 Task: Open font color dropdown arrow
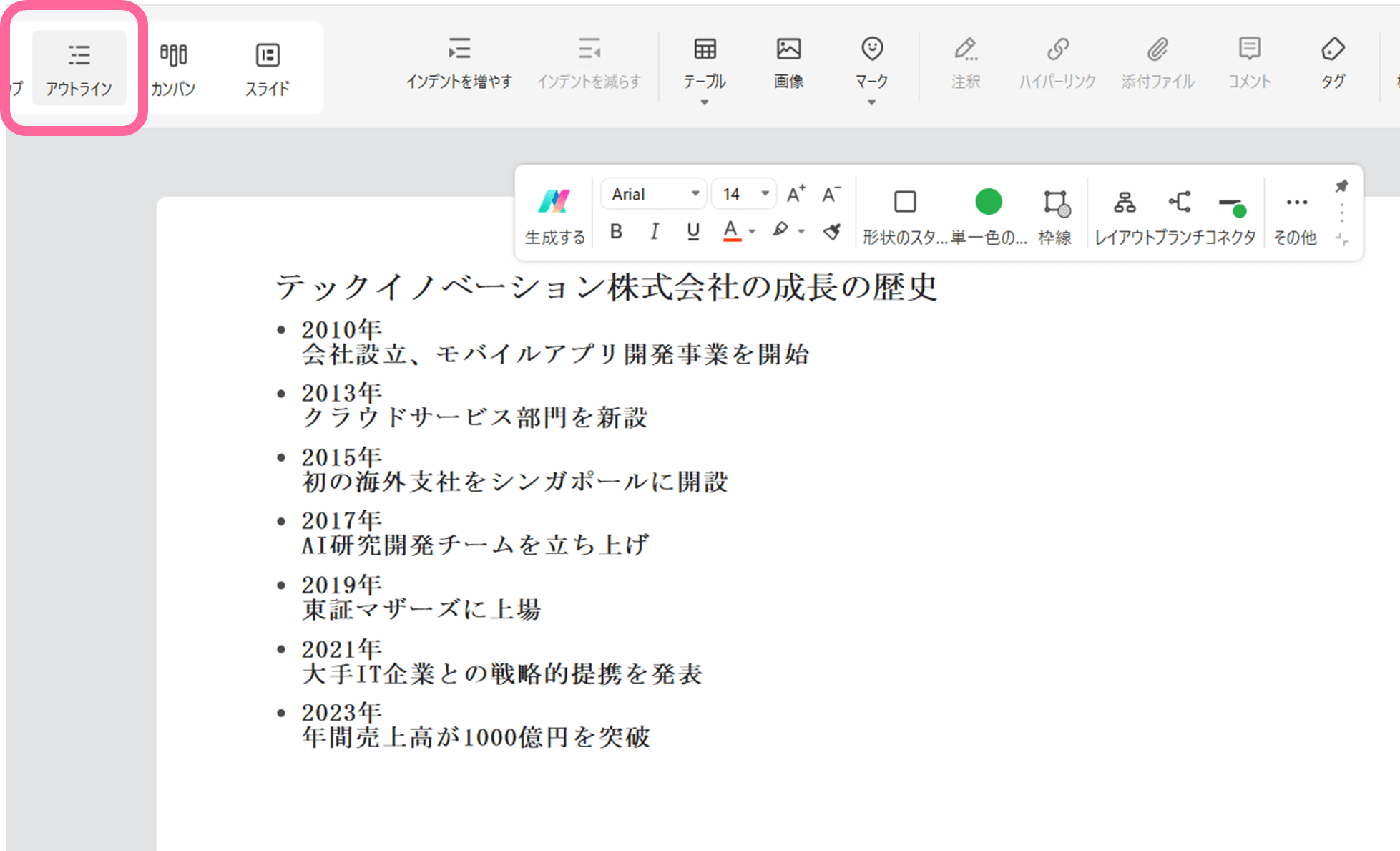(752, 231)
